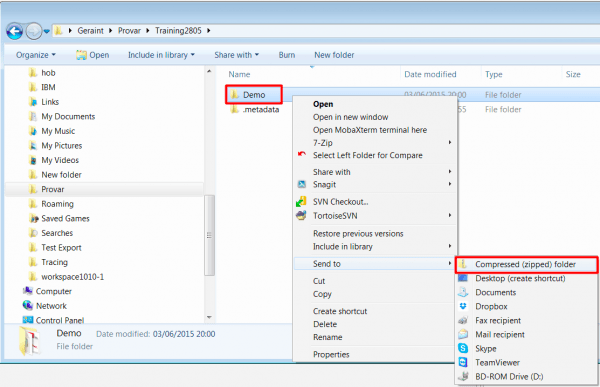
Task: Click the folder icon in address bar
Action: click(x=58, y=31)
